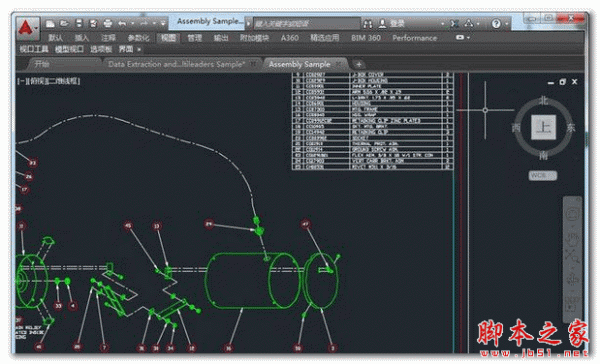
Task: Click the viewport controls label in drawing area
Action: click(x=49, y=81)
